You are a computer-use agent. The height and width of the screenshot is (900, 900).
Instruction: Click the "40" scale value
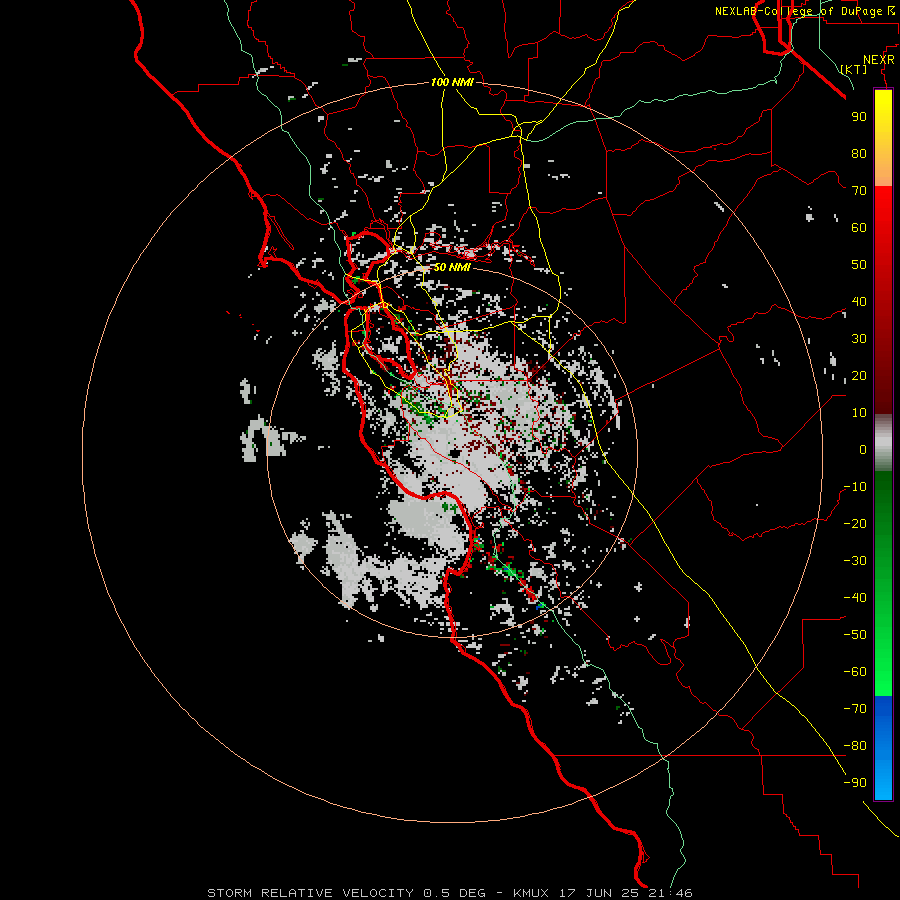tap(859, 301)
